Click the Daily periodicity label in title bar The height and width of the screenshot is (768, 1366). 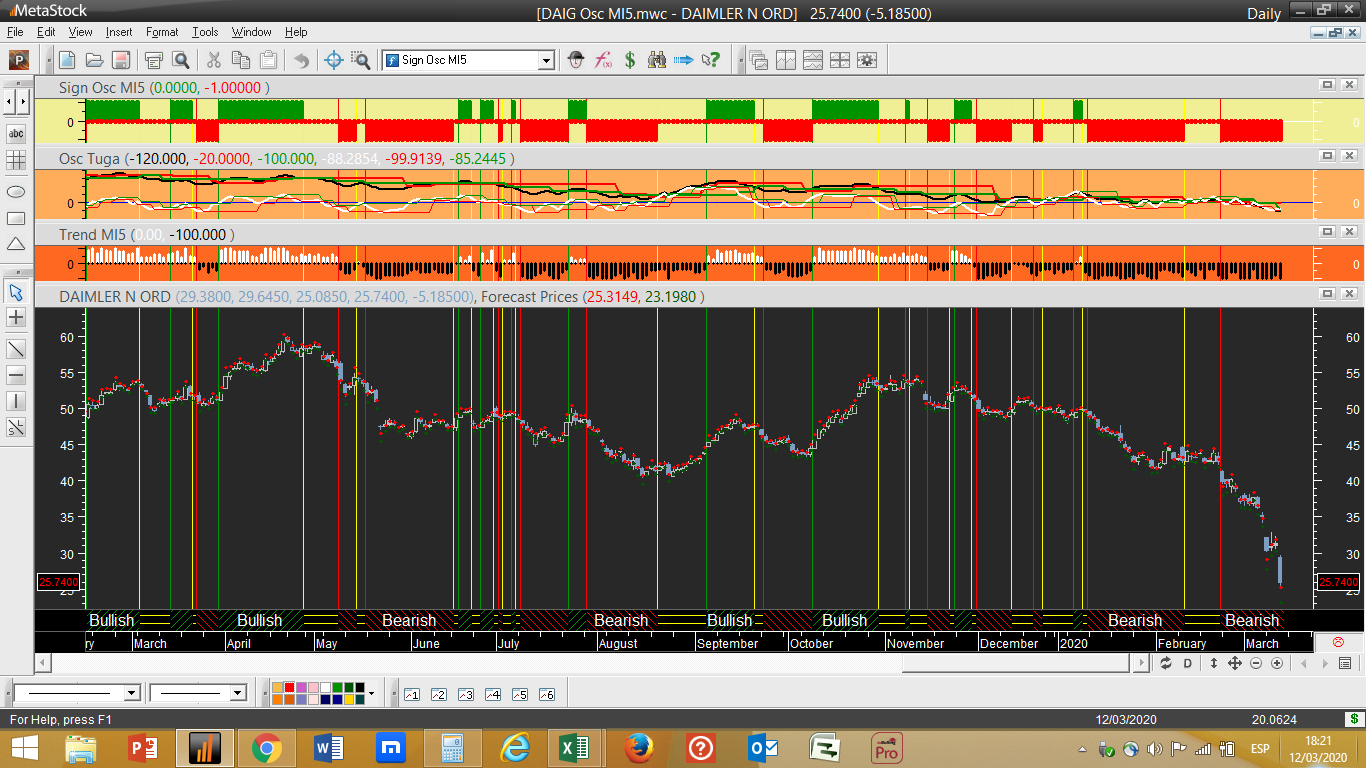coord(1263,13)
